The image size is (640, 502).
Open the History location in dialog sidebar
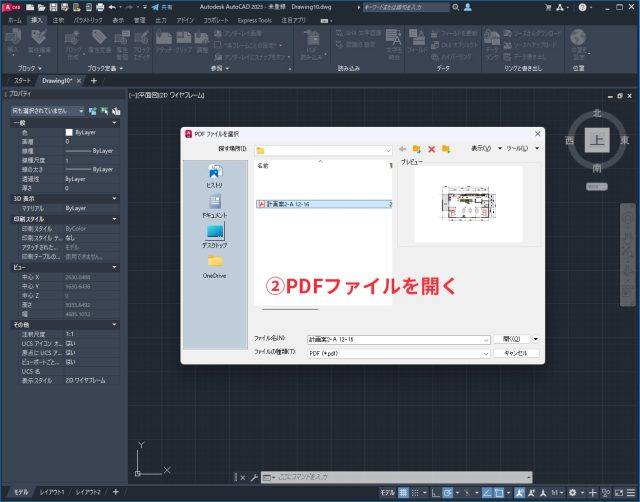pyautogui.click(x=215, y=174)
